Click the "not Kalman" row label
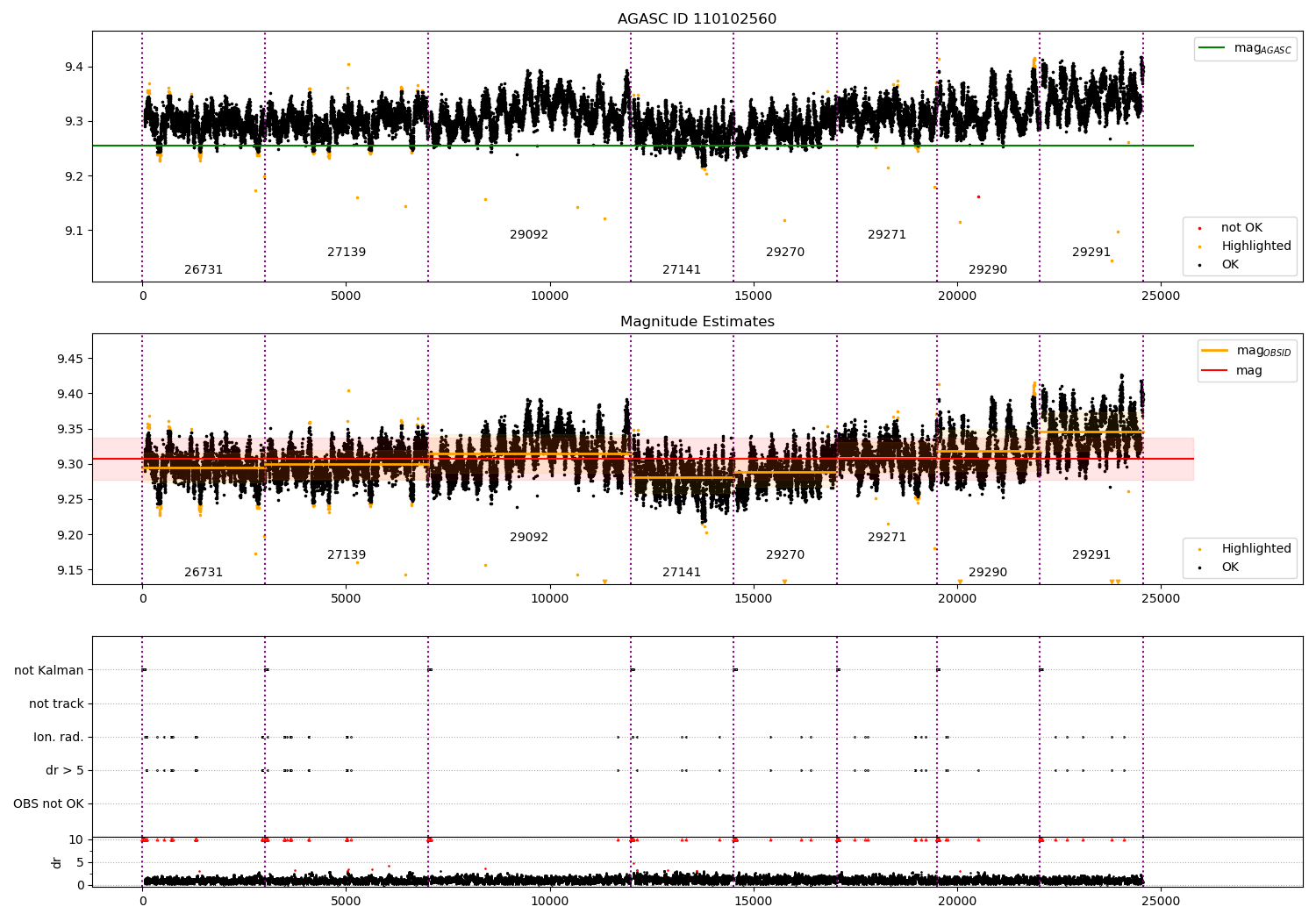Image resolution: width=1316 pixels, height=921 pixels. click(49, 671)
